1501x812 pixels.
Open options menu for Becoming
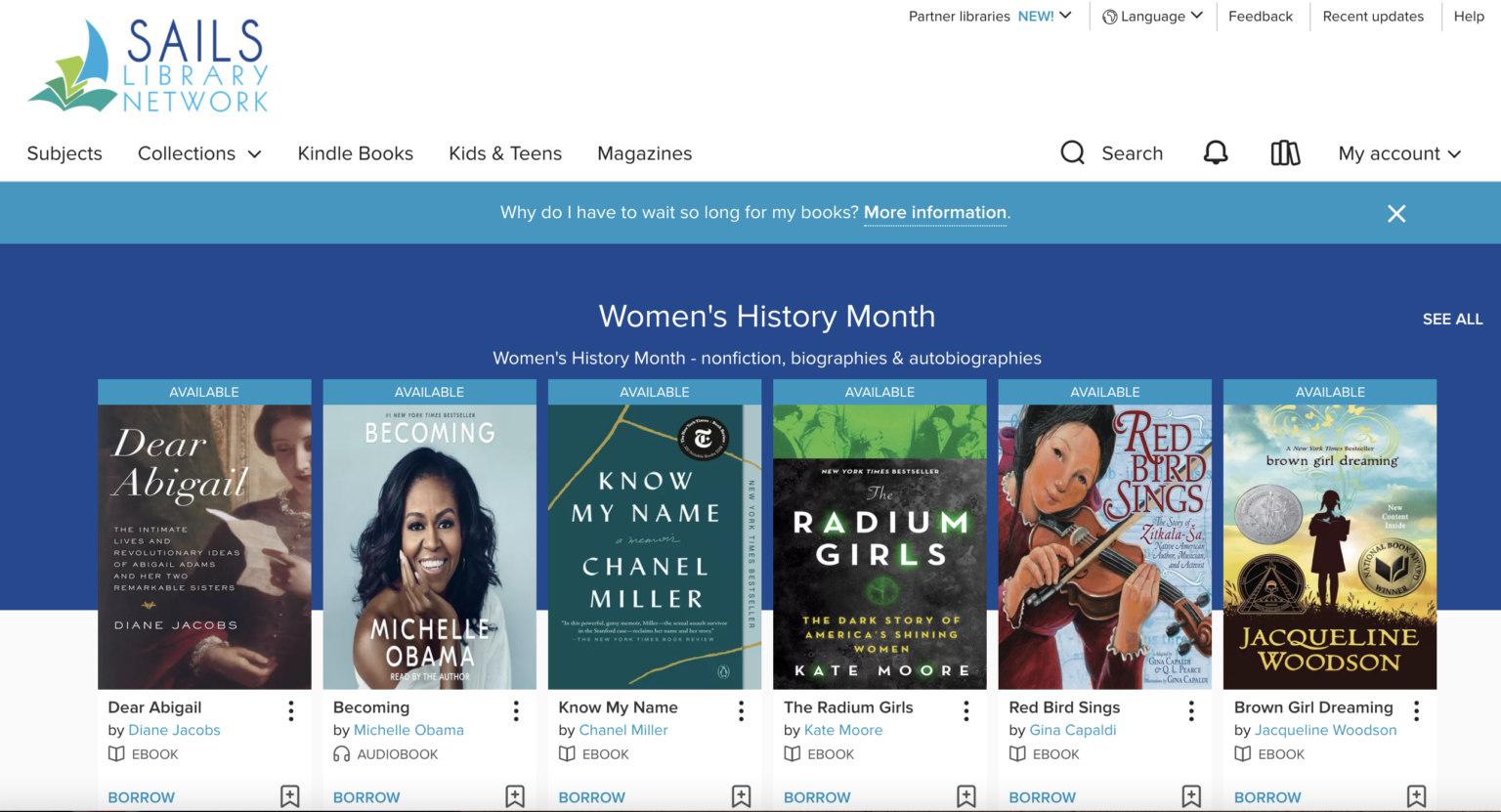click(516, 710)
